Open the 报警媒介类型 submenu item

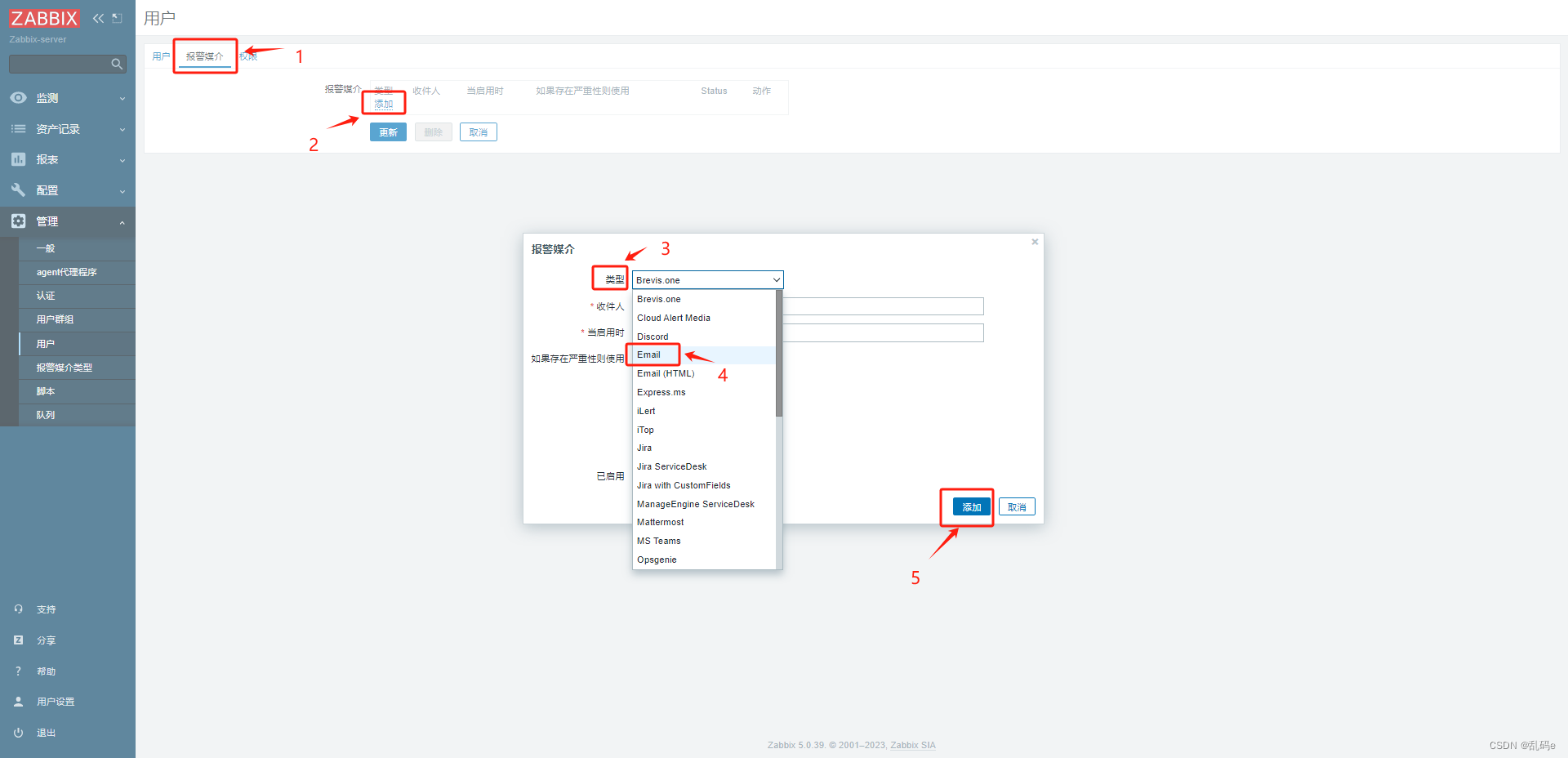(77, 368)
